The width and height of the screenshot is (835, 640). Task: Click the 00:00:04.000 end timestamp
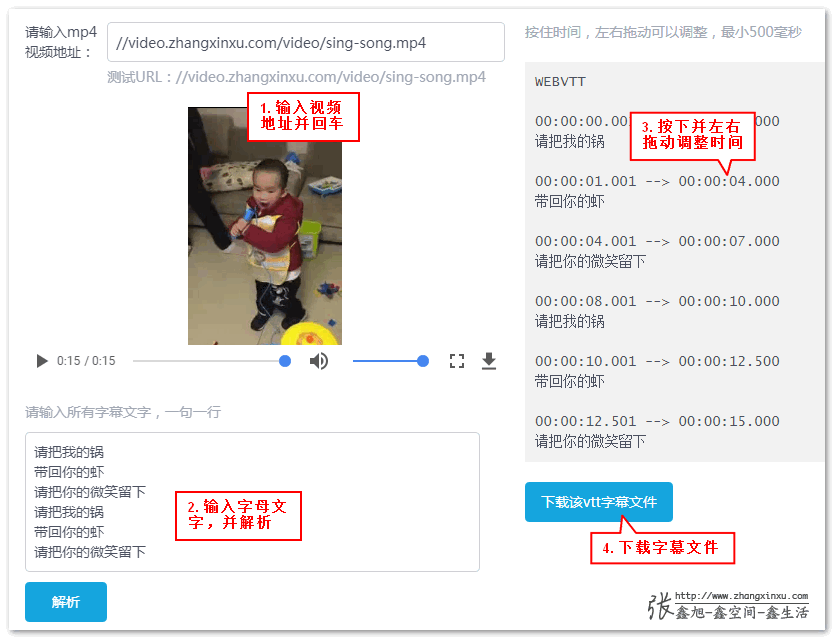pyautogui.click(x=728, y=182)
